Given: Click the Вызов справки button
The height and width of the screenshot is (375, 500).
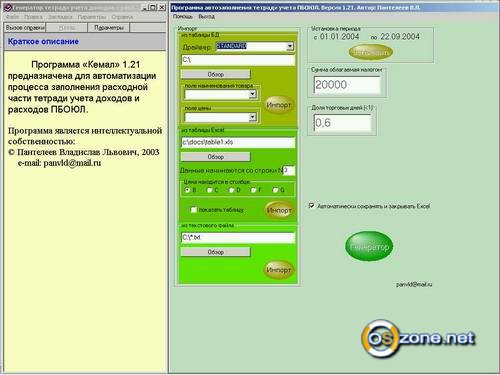Looking at the screenshot, I should (x=25, y=28).
